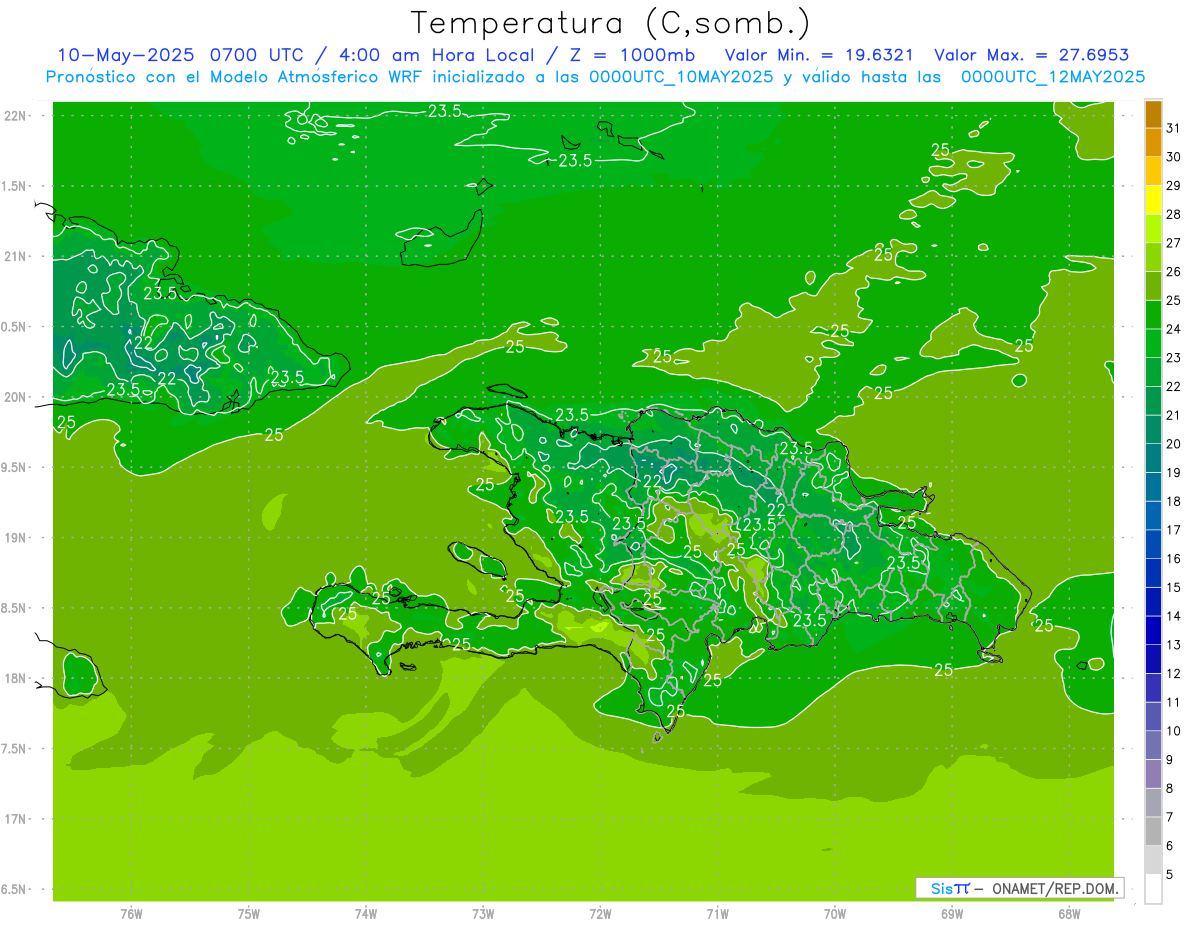The height and width of the screenshot is (927, 1200).
Task: Click the "9.5N" latitude axis label
Action: pyautogui.click(x=15, y=467)
